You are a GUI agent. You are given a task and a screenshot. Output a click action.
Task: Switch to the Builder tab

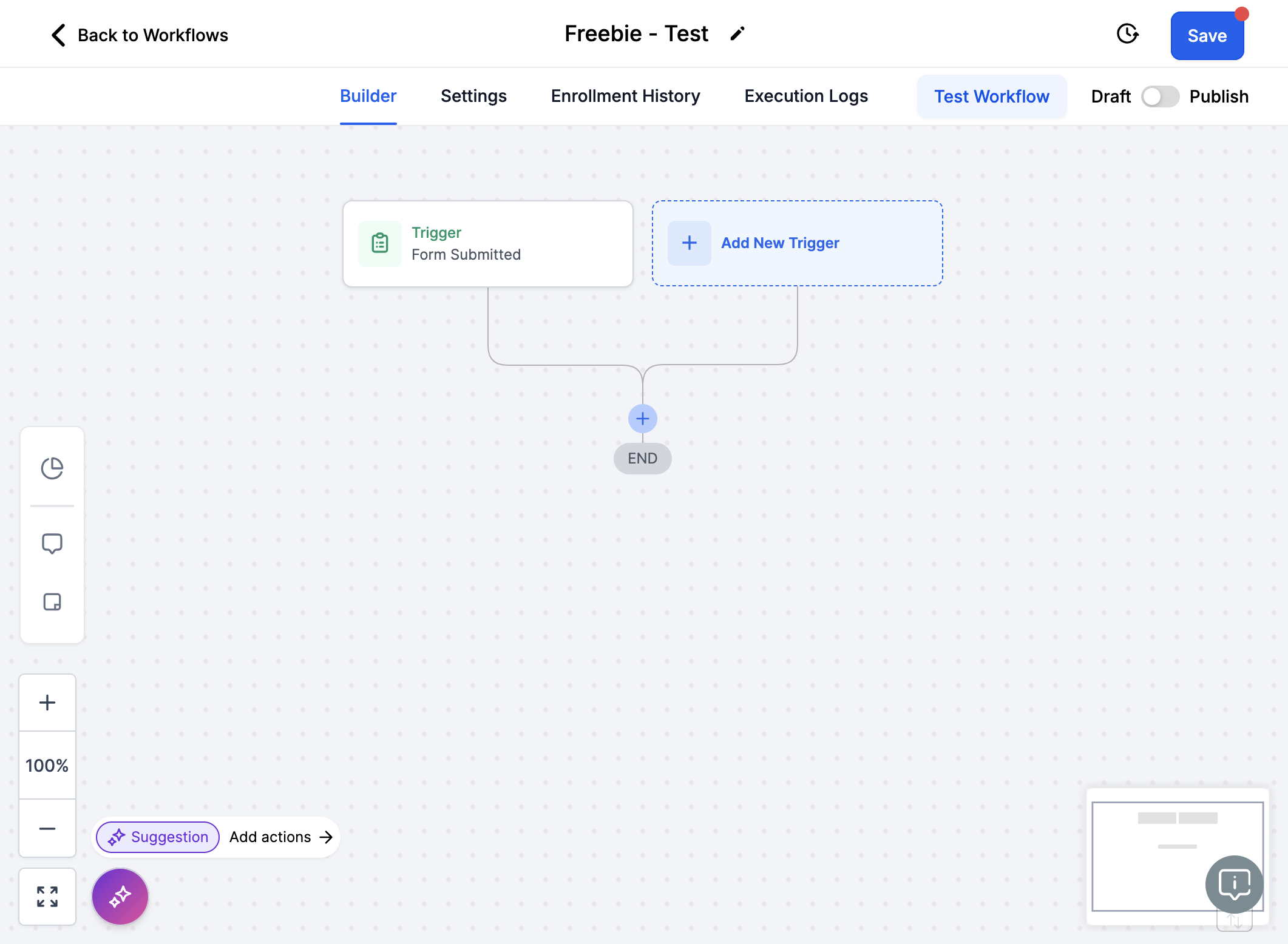368,96
